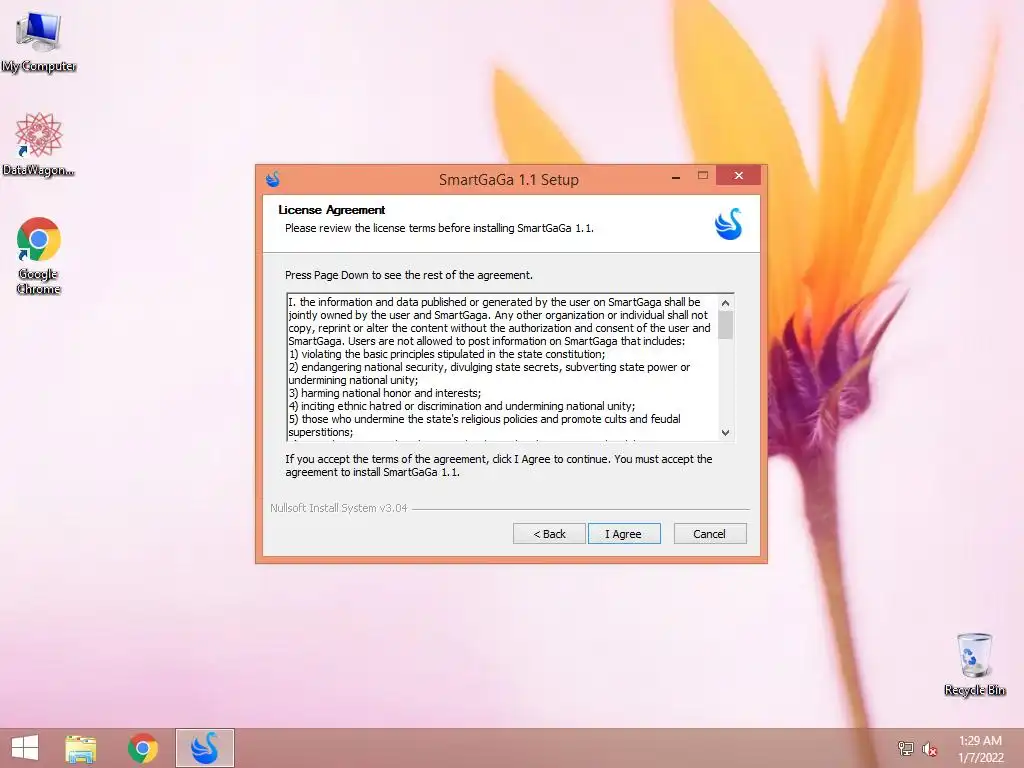The width and height of the screenshot is (1024, 768).
Task: Click the network status tray icon
Action: pyautogui.click(x=905, y=748)
